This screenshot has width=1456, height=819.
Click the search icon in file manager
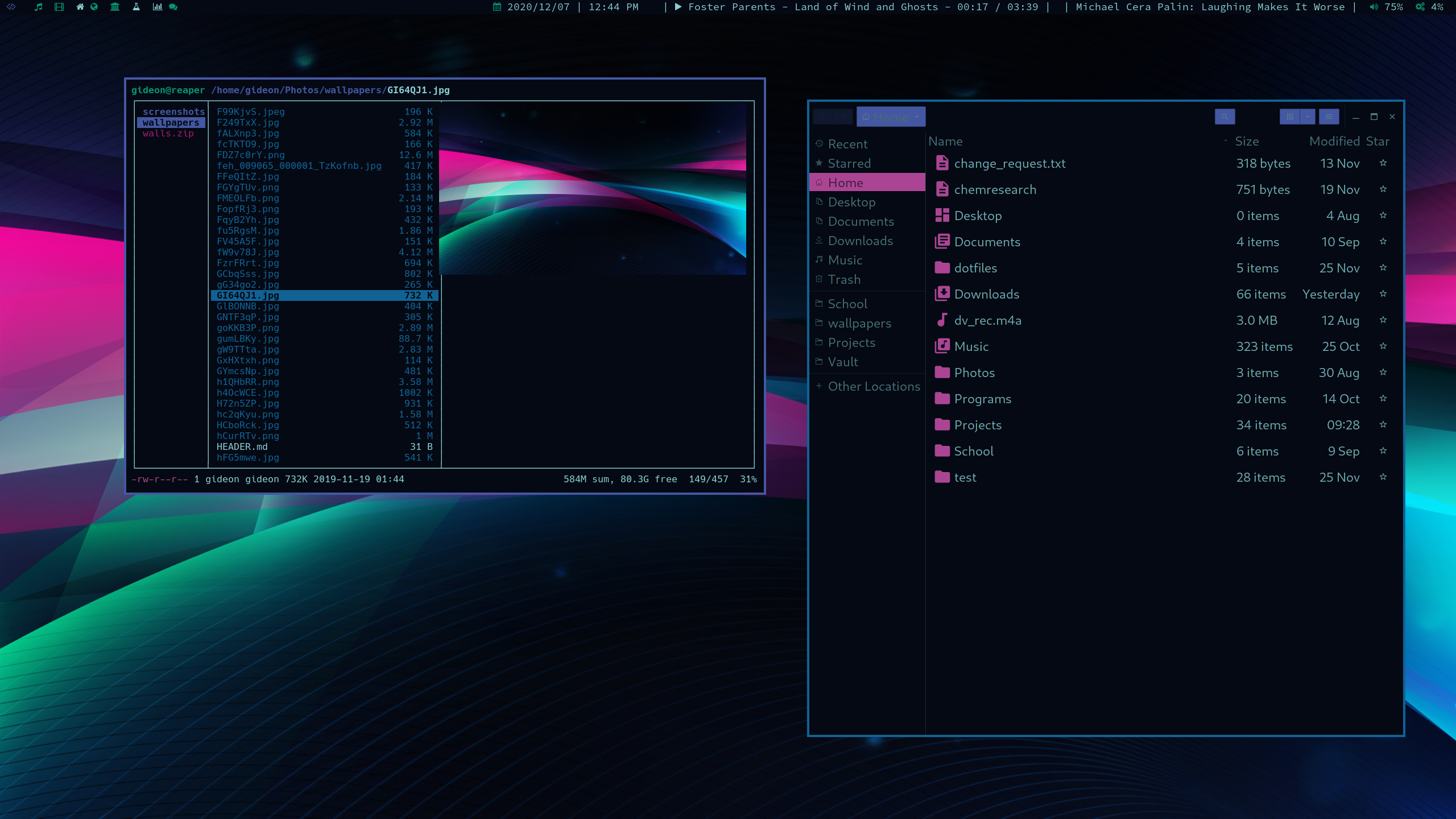(1225, 117)
